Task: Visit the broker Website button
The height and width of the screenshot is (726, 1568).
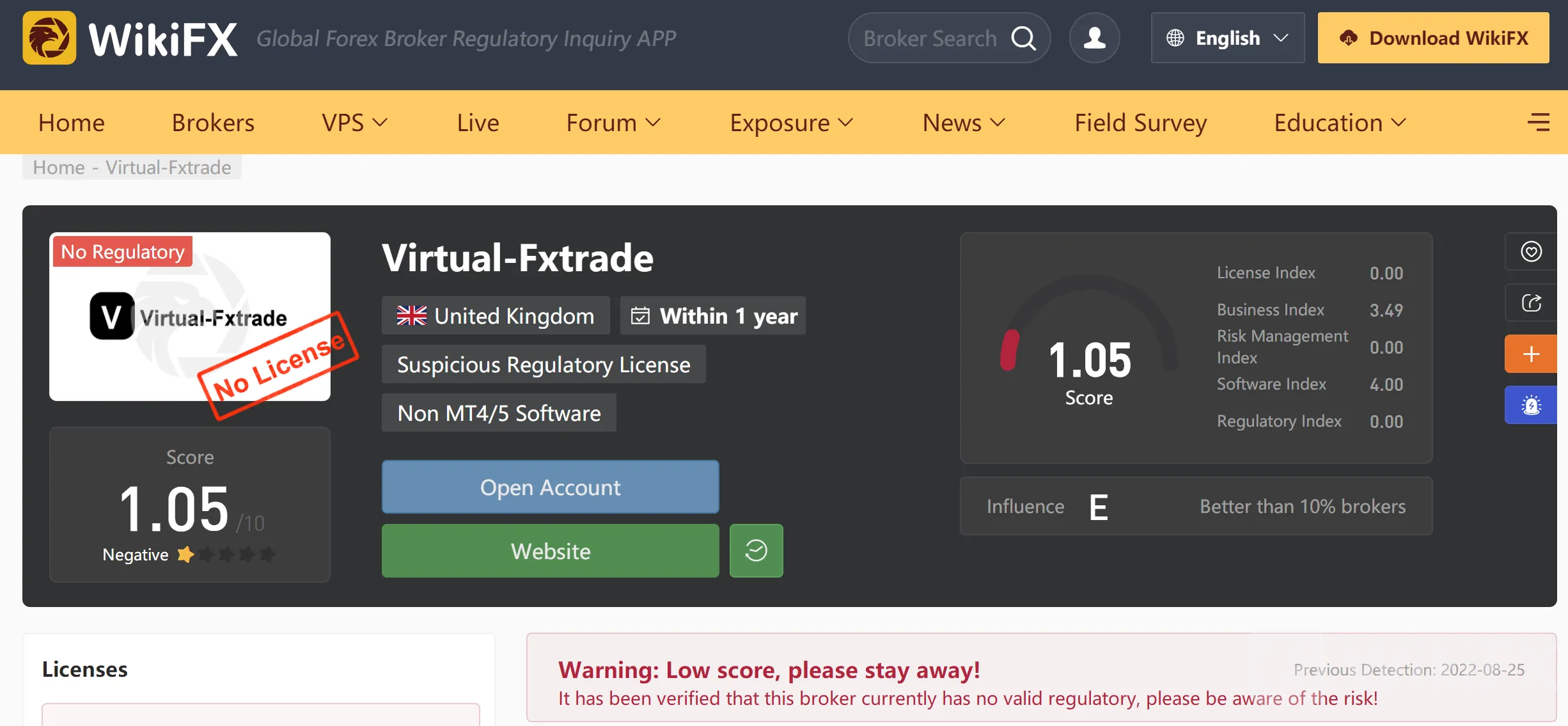Action: point(550,551)
